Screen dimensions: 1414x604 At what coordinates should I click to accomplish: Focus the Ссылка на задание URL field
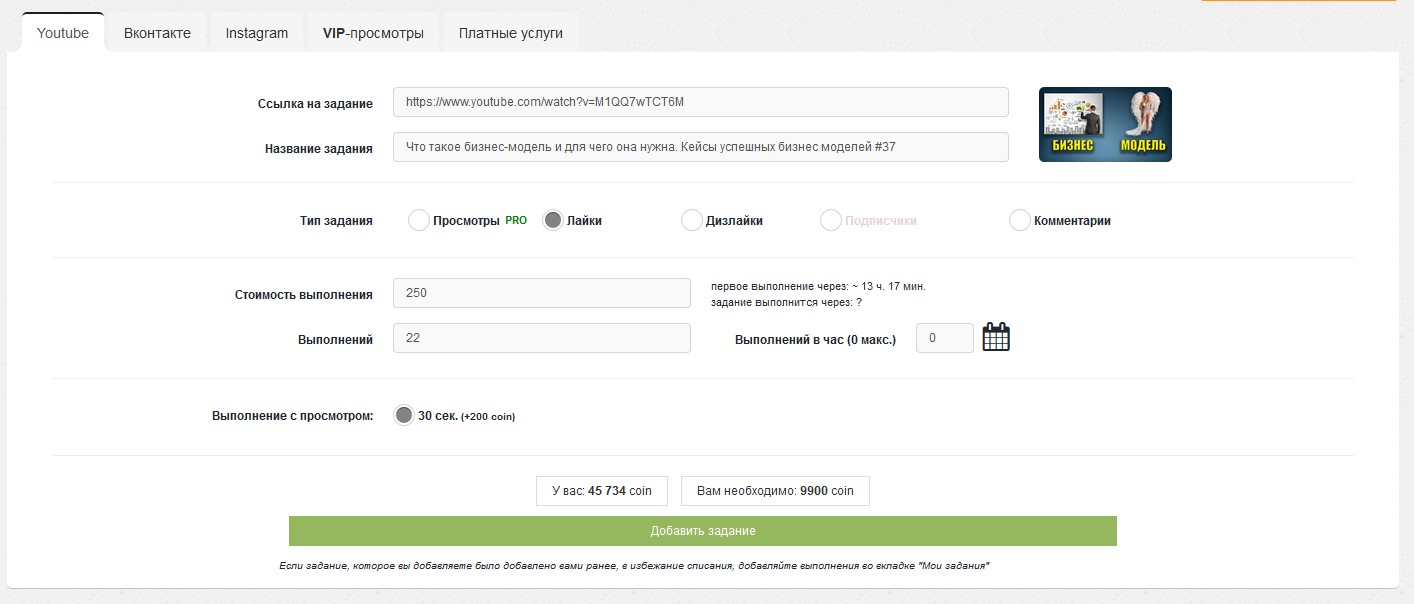coord(700,103)
